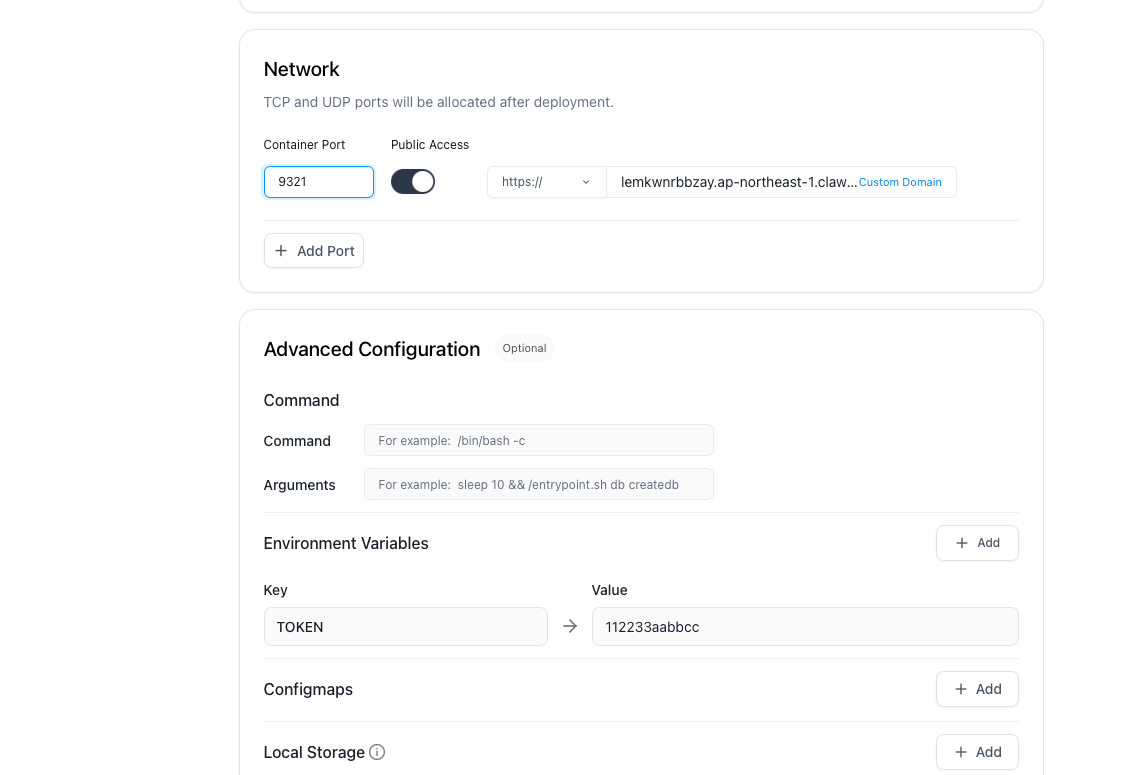Click the Advanced Configuration heading
Image resolution: width=1141 pixels, height=775 pixels.
click(372, 349)
